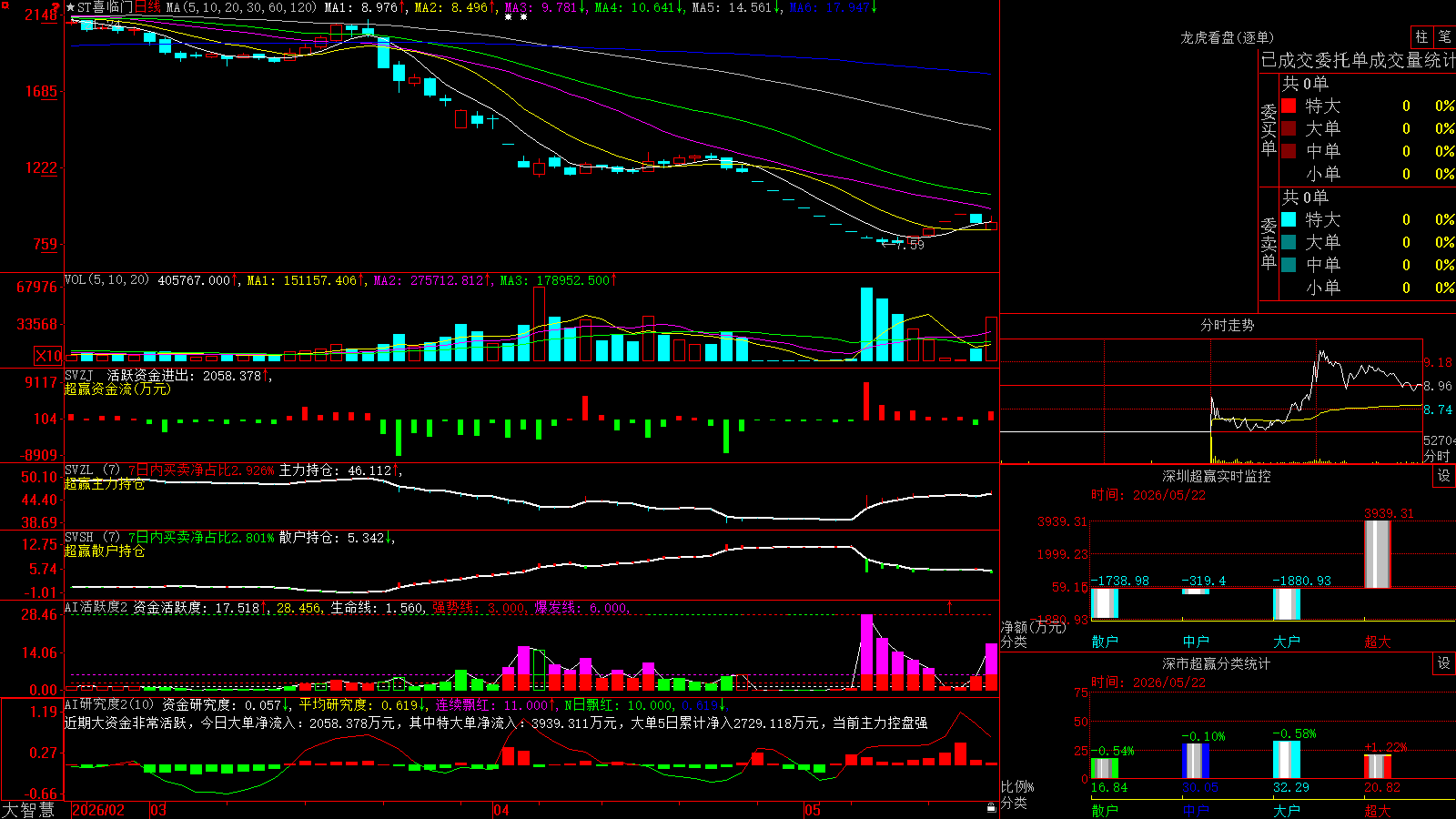Click the 连续飘红: 11.000 readout
Image resolution: width=1456 pixels, height=819 pixels.
(x=491, y=705)
